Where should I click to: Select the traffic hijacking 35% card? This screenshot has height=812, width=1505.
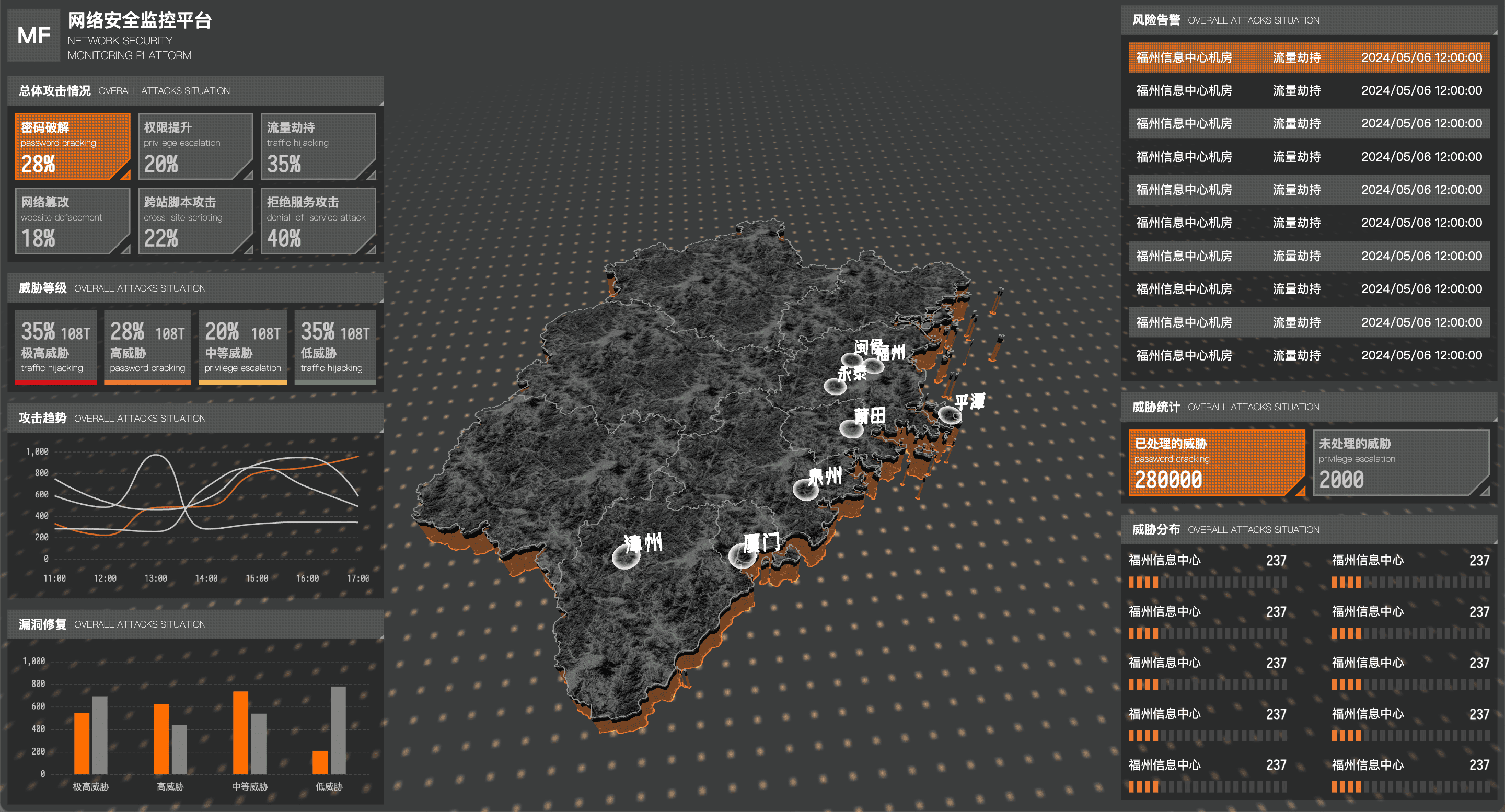coord(318,146)
